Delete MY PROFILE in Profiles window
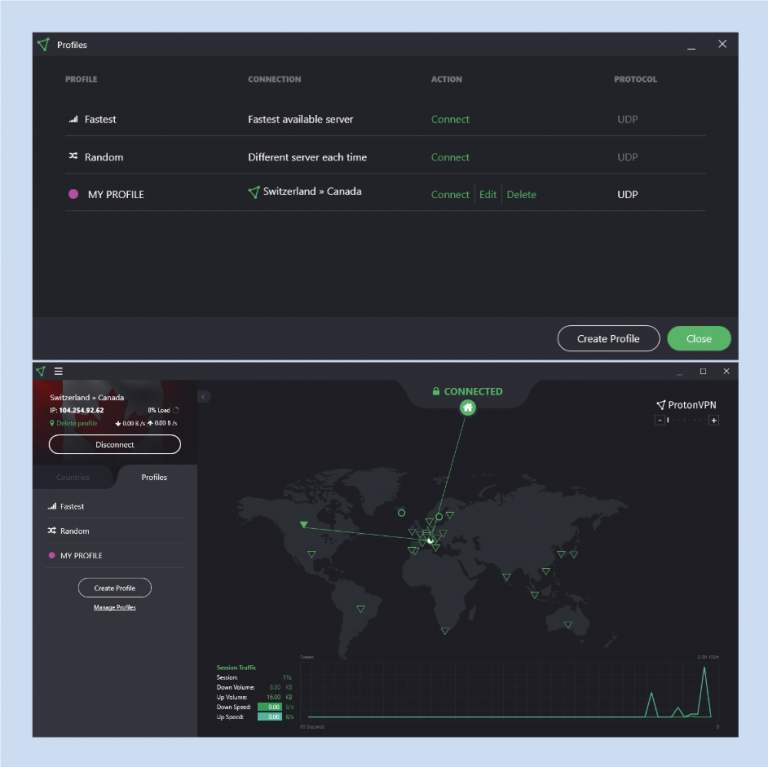This screenshot has width=768, height=767. pyautogui.click(x=521, y=194)
